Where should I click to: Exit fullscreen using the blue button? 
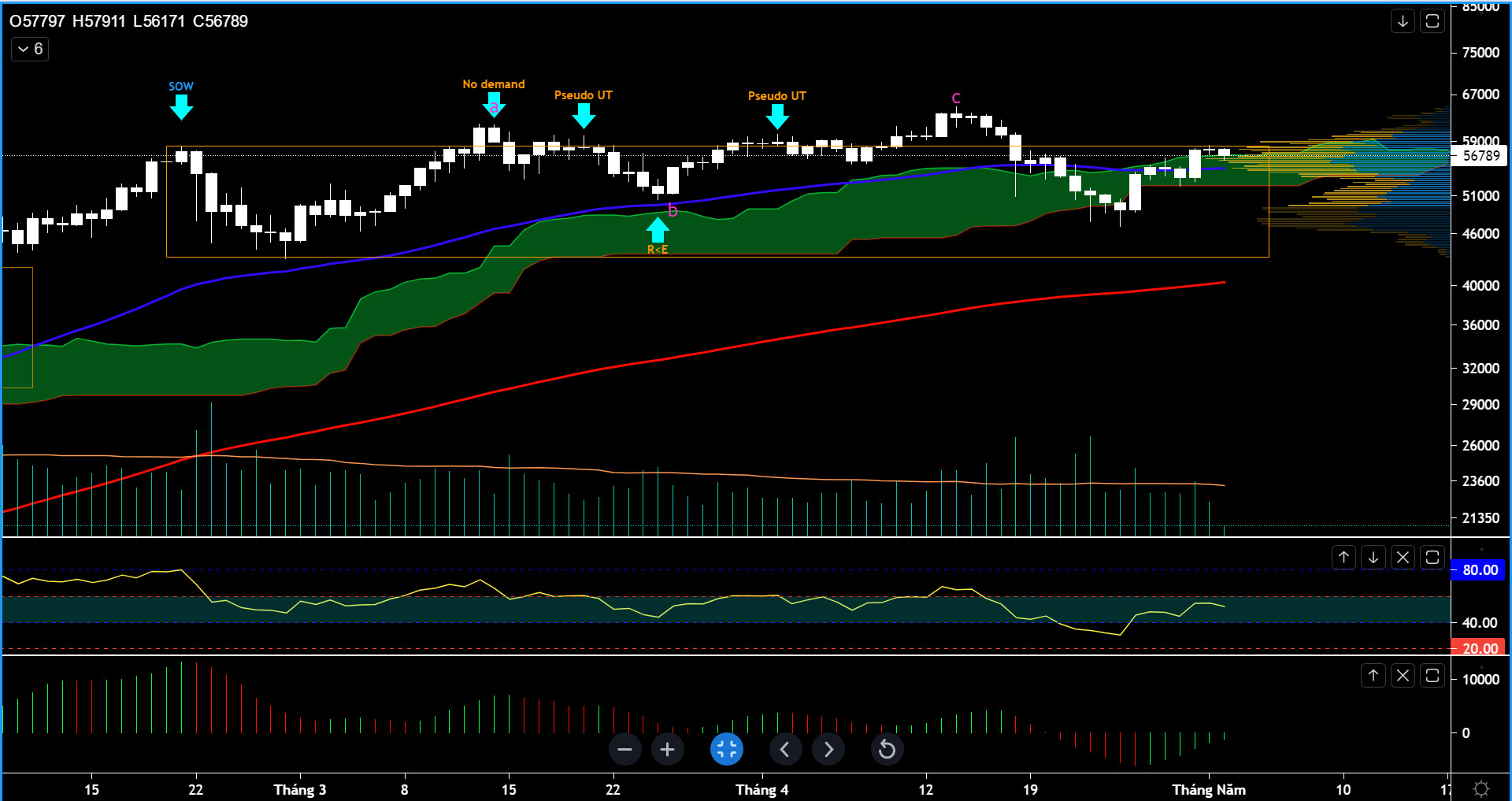(x=726, y=749)
